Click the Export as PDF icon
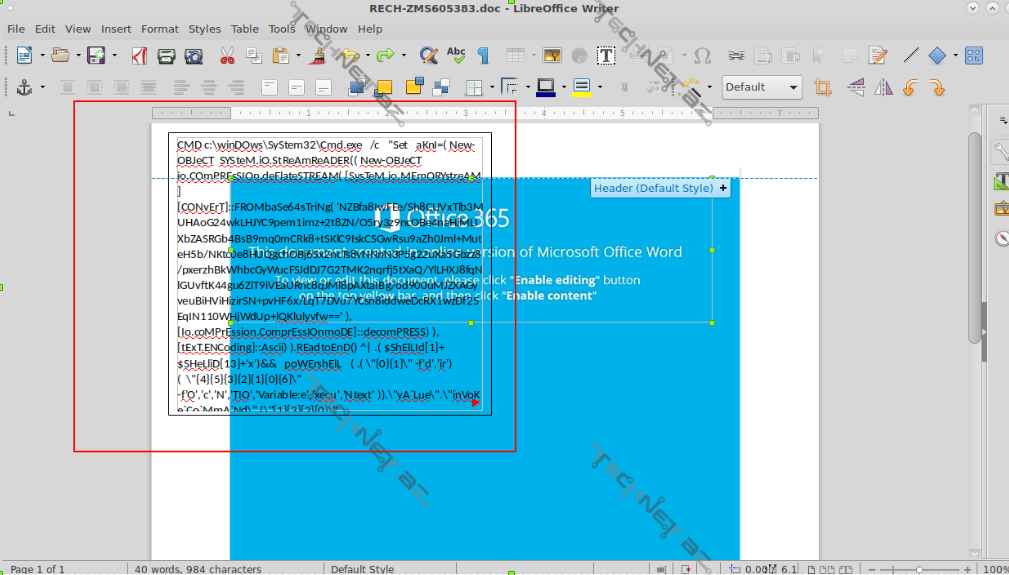This screenshot has width=1009, height=575. coord(138,56)
